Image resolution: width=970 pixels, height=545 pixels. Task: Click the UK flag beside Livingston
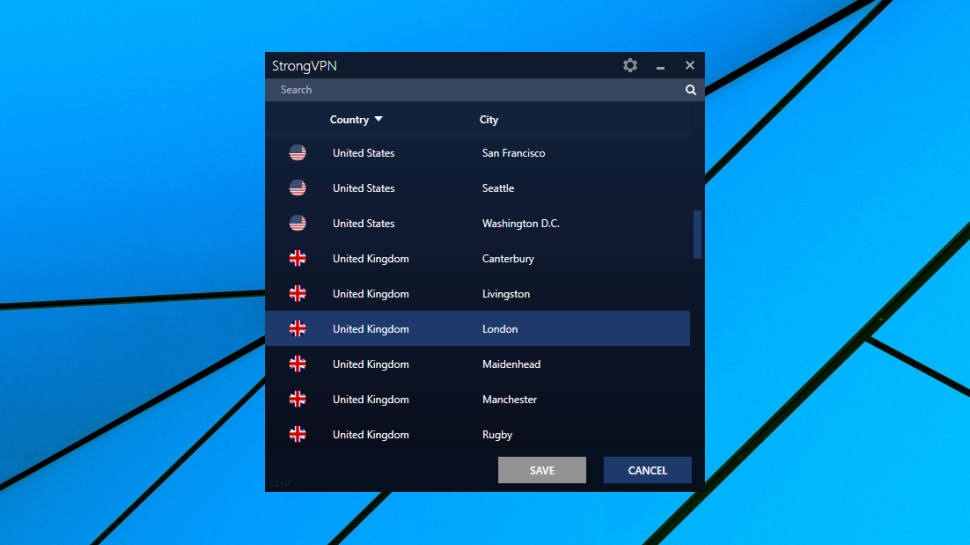298,294
